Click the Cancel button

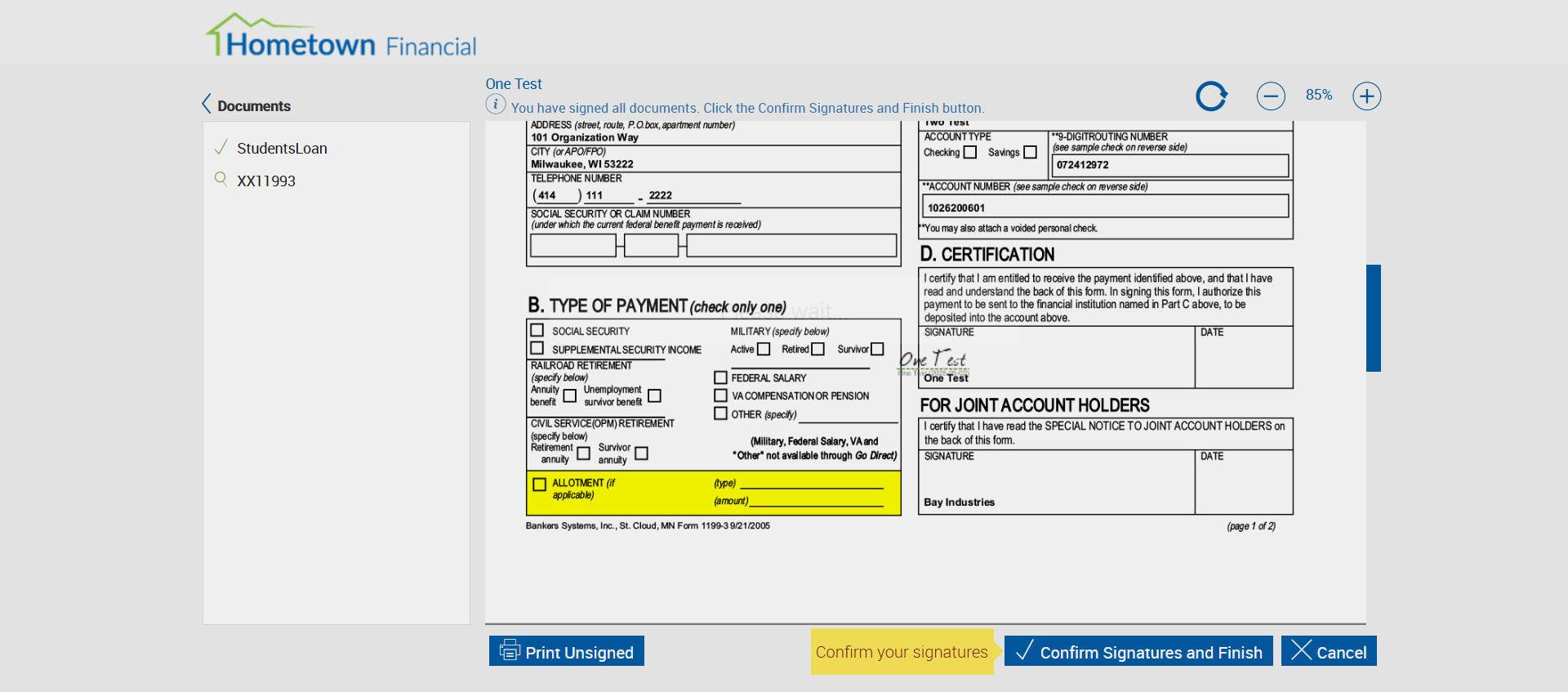tap(1329, 650)
